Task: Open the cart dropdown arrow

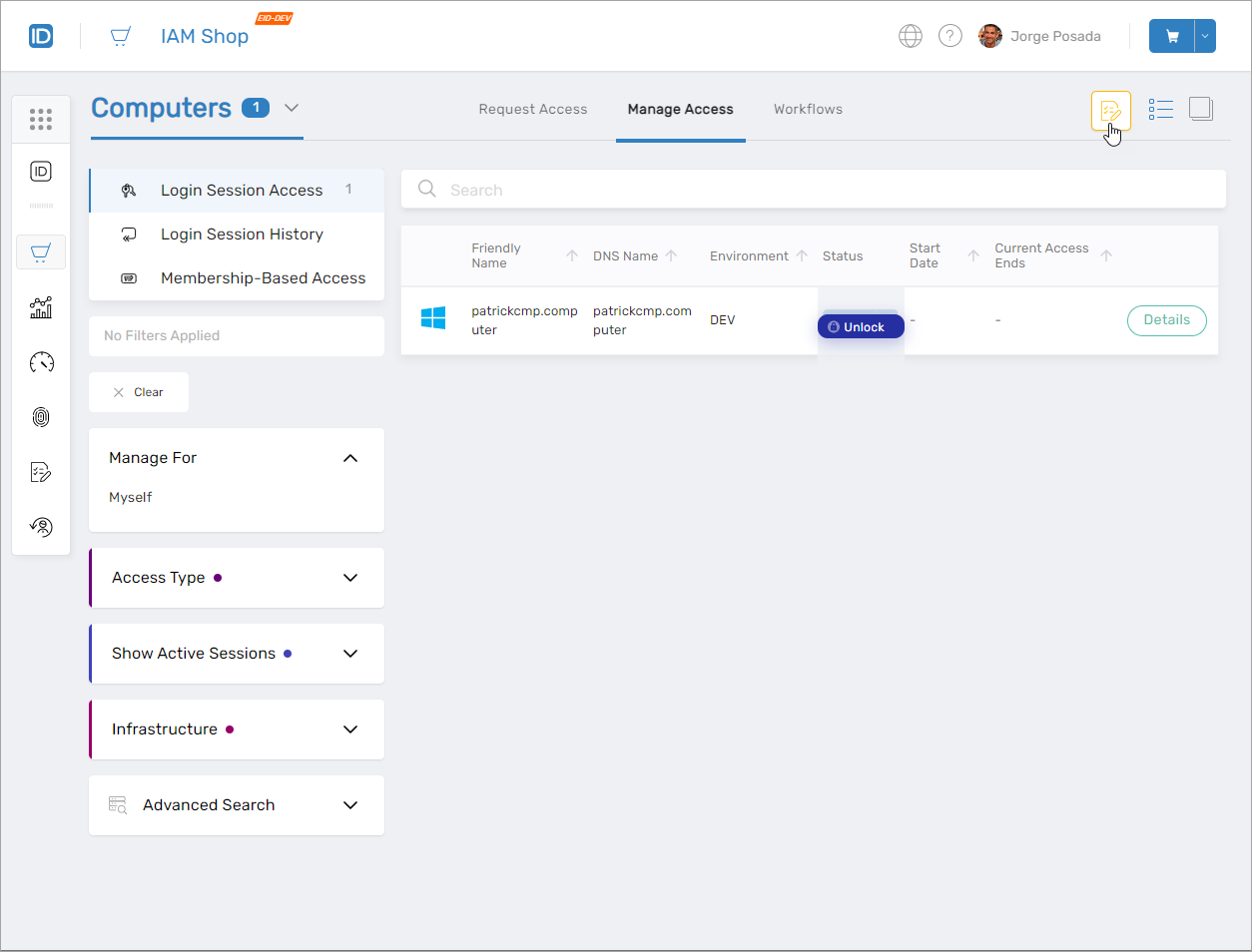Action: pyautogui.click(x=1205, y=36)
